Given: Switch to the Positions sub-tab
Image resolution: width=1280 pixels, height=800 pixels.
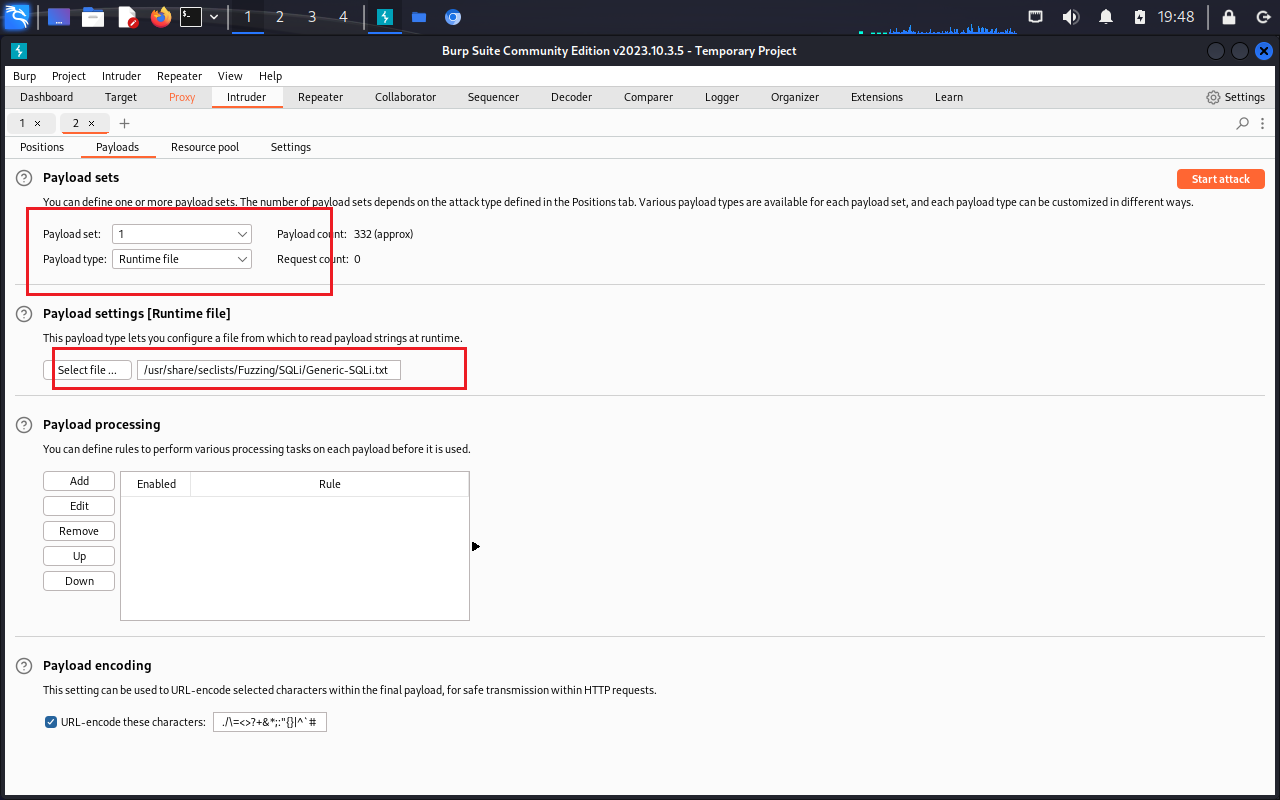Looking at the screenshot, I should [42, 147].
